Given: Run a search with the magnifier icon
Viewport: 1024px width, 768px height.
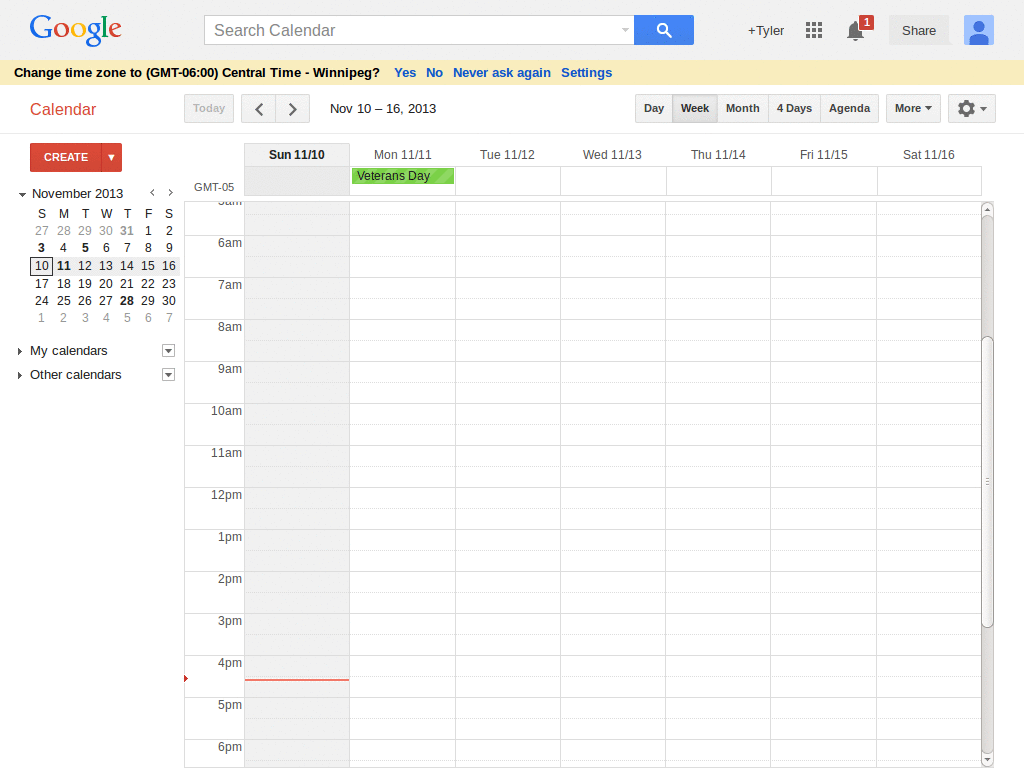Looking at the screenshot, I should point(663,30).
